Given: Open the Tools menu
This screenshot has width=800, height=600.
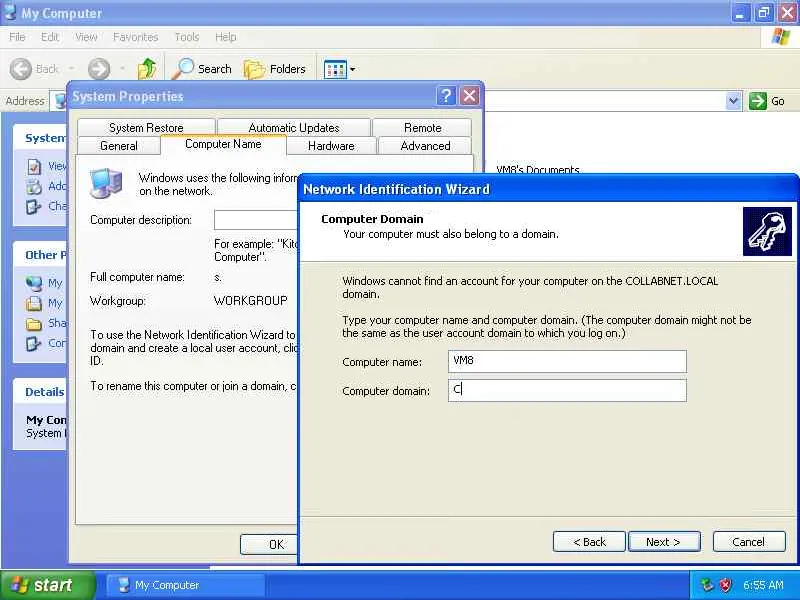Looking at the screenshot, I should pyautogui.click(x=187, y=37).
